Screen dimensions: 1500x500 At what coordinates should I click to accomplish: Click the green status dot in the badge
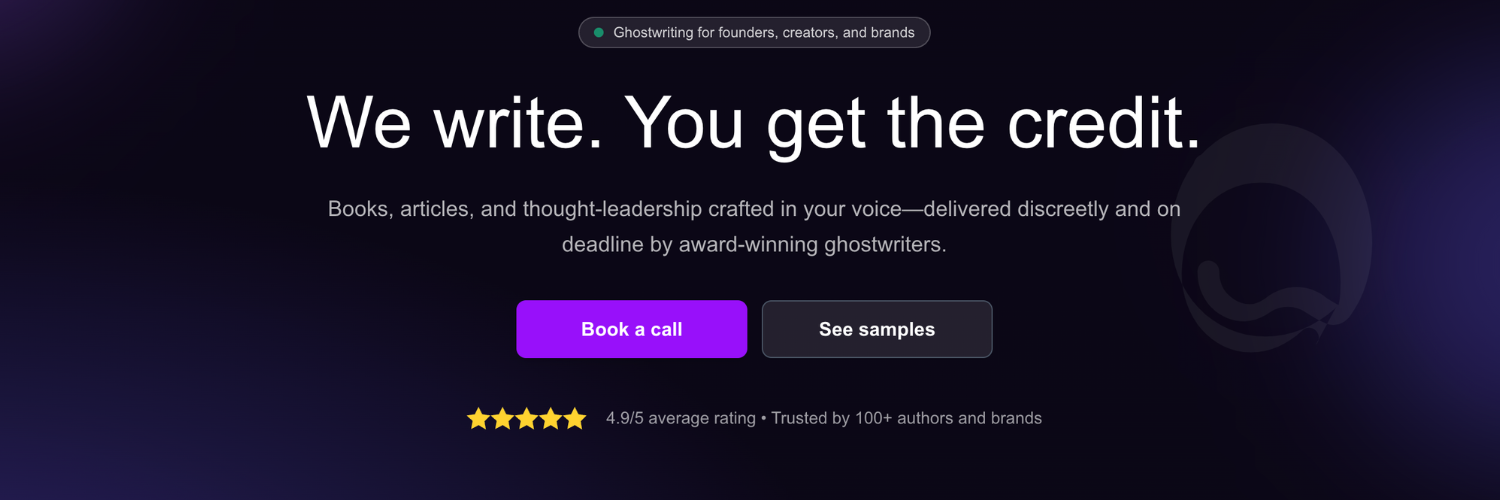pos(599,33)
